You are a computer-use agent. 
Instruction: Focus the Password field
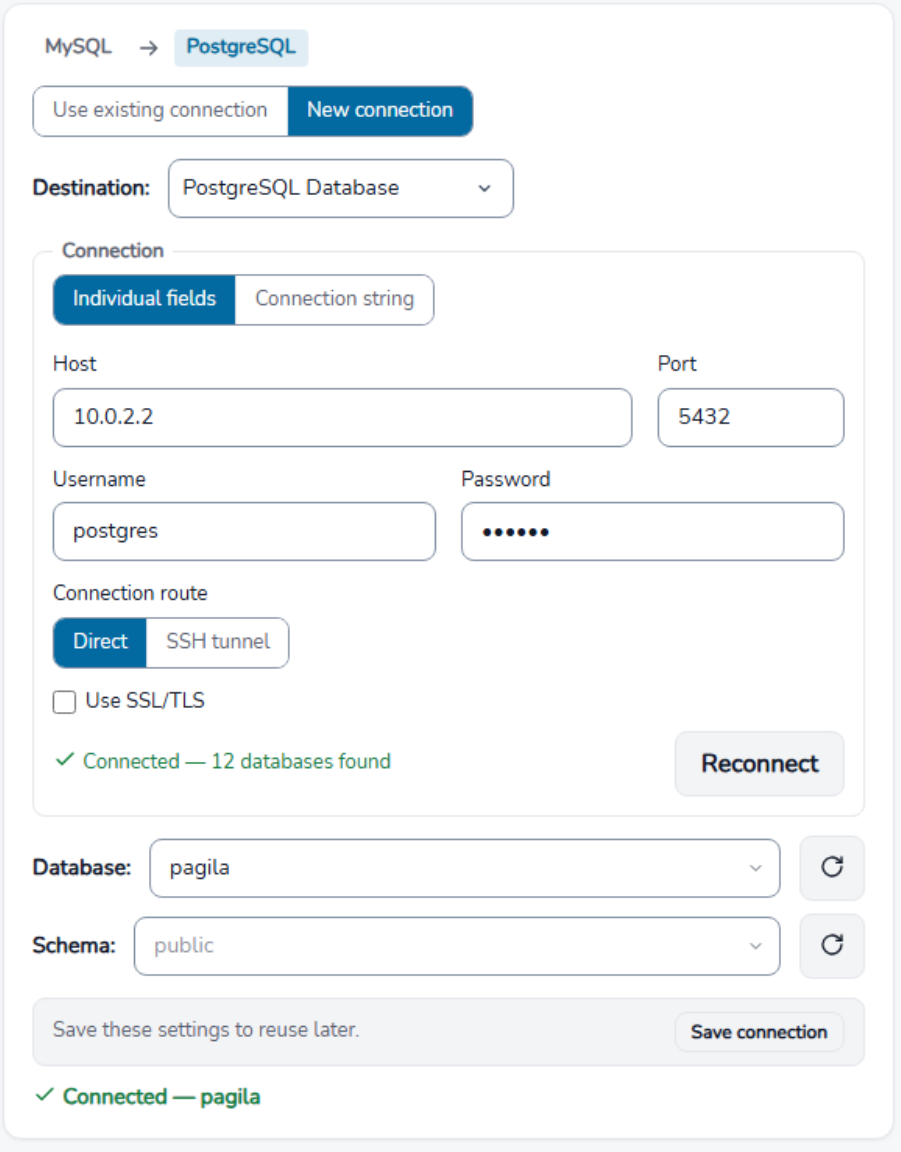click(x=653, y=531)
